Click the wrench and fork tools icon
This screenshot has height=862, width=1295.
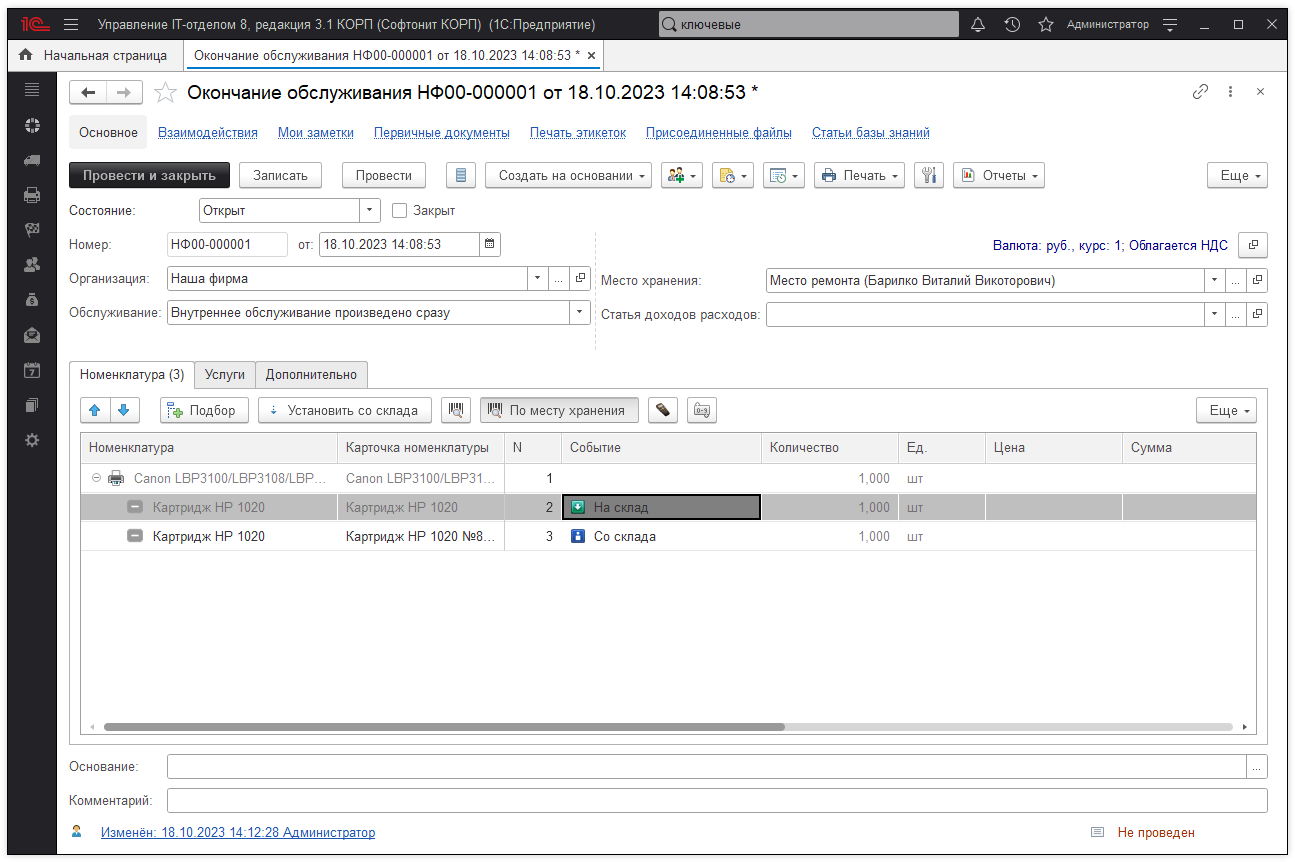click(929, 175)
